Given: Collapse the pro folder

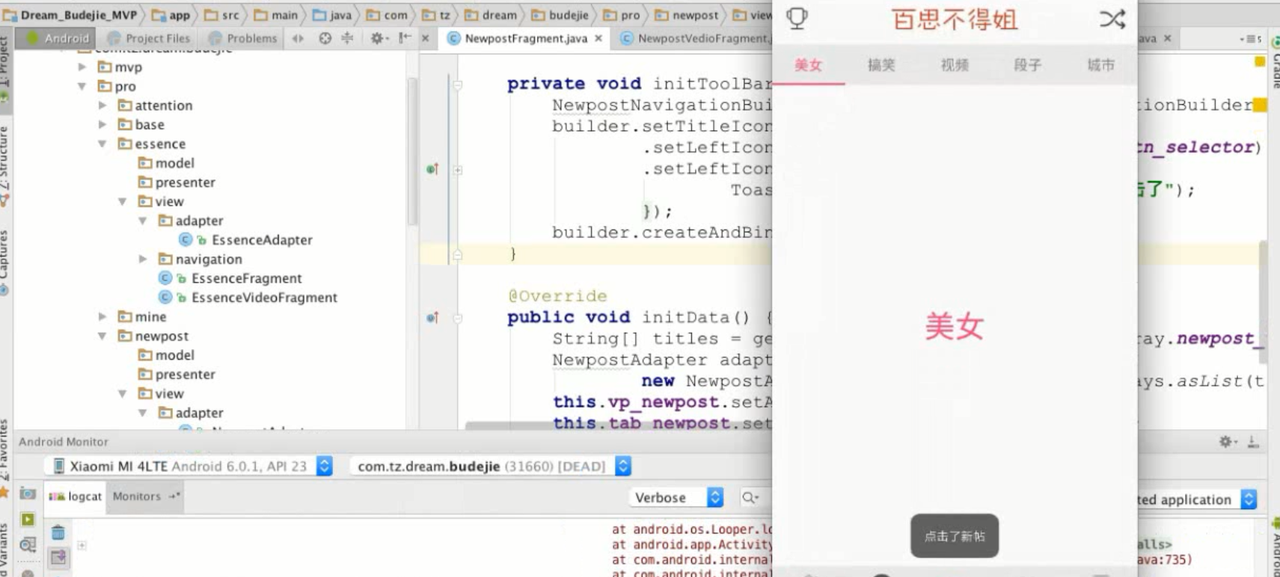Looking at the screenshot, I should click(83, 86).
